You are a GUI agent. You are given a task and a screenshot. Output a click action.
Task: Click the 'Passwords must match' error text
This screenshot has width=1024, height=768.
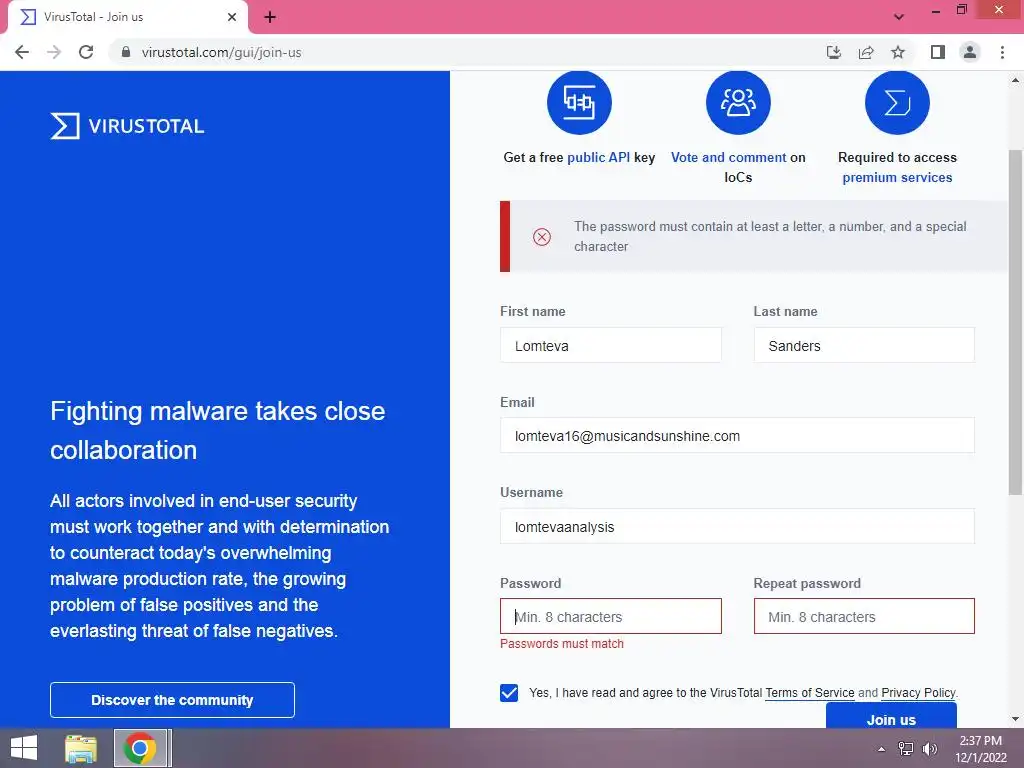click(562, 644)
